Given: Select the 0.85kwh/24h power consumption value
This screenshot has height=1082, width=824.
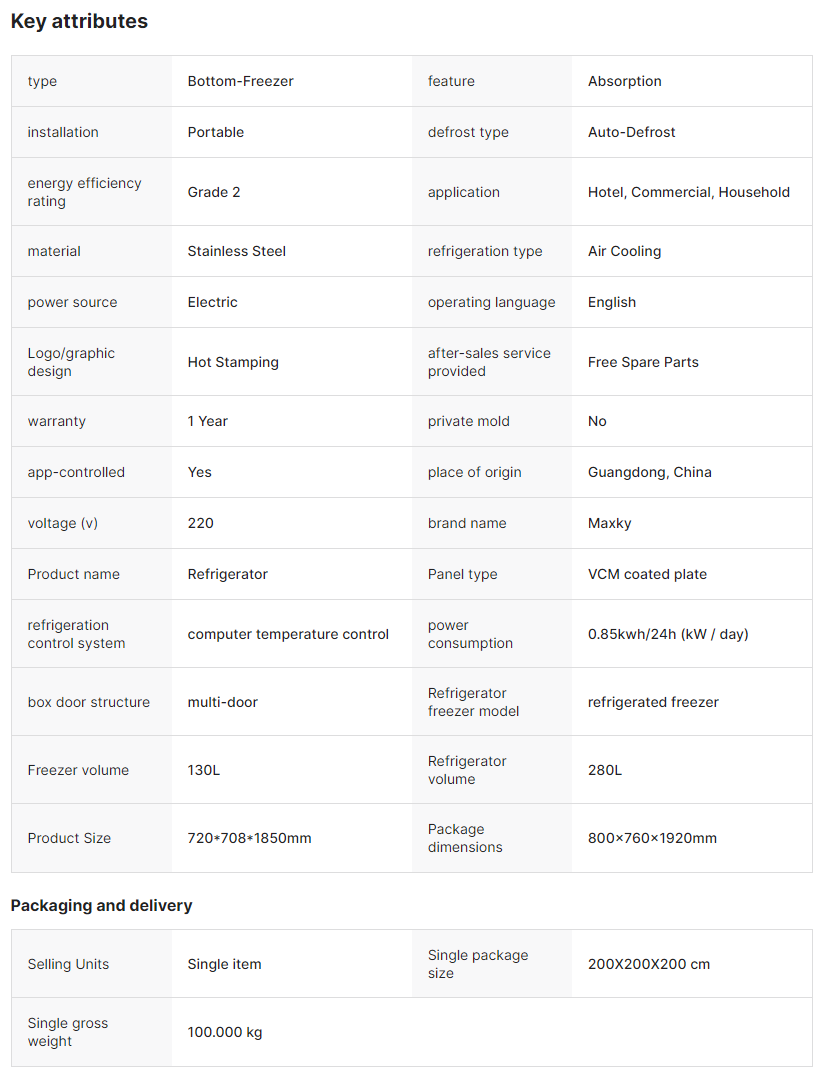Looking at the screenshot, I should [x=667, y=634].
